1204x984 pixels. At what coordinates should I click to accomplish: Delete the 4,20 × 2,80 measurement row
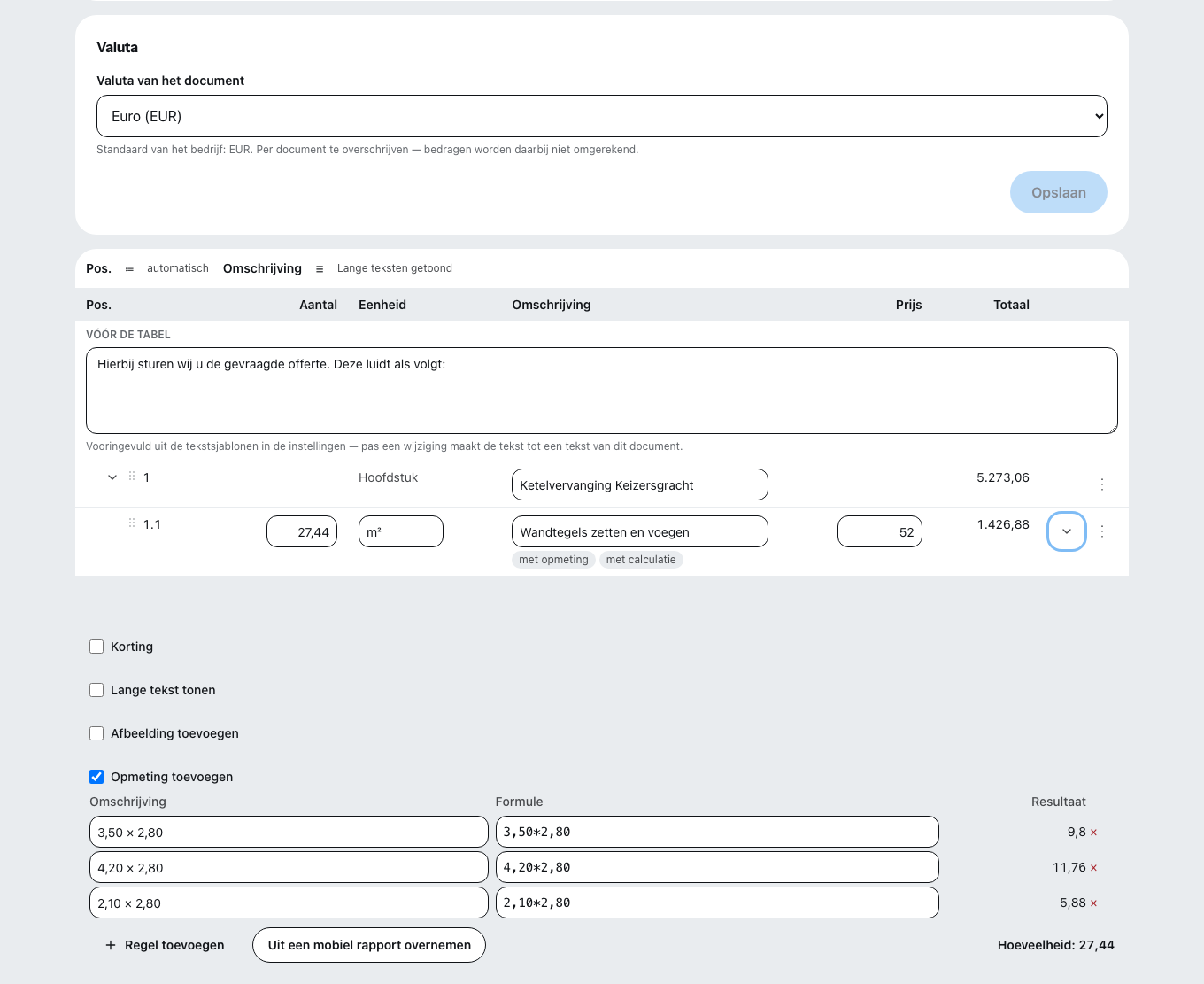pos(1093,868)
